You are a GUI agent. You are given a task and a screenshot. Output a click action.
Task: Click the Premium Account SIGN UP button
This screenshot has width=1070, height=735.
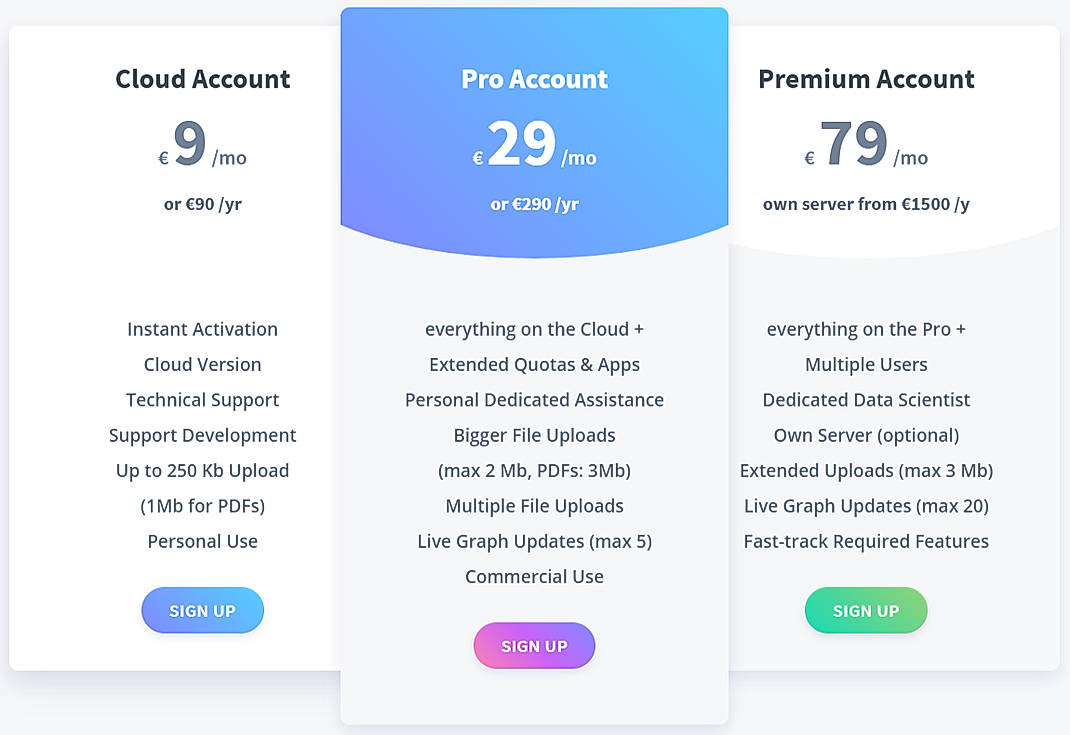pyautogui.click(x=866, y=610)
